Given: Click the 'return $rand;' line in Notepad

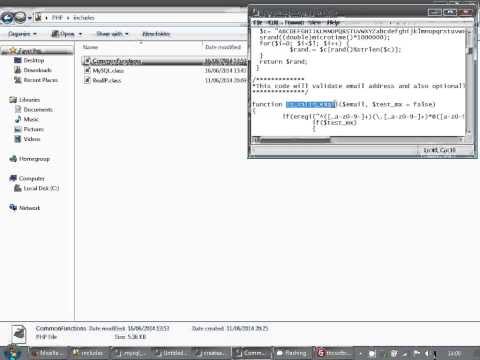Looking at the screenshot, I should 283,62.
